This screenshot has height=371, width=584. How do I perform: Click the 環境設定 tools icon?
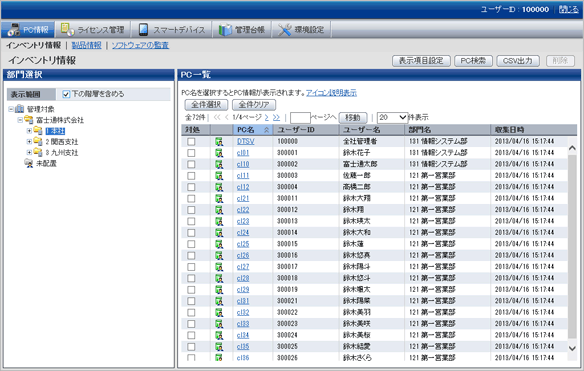click(x=285, y=30)
